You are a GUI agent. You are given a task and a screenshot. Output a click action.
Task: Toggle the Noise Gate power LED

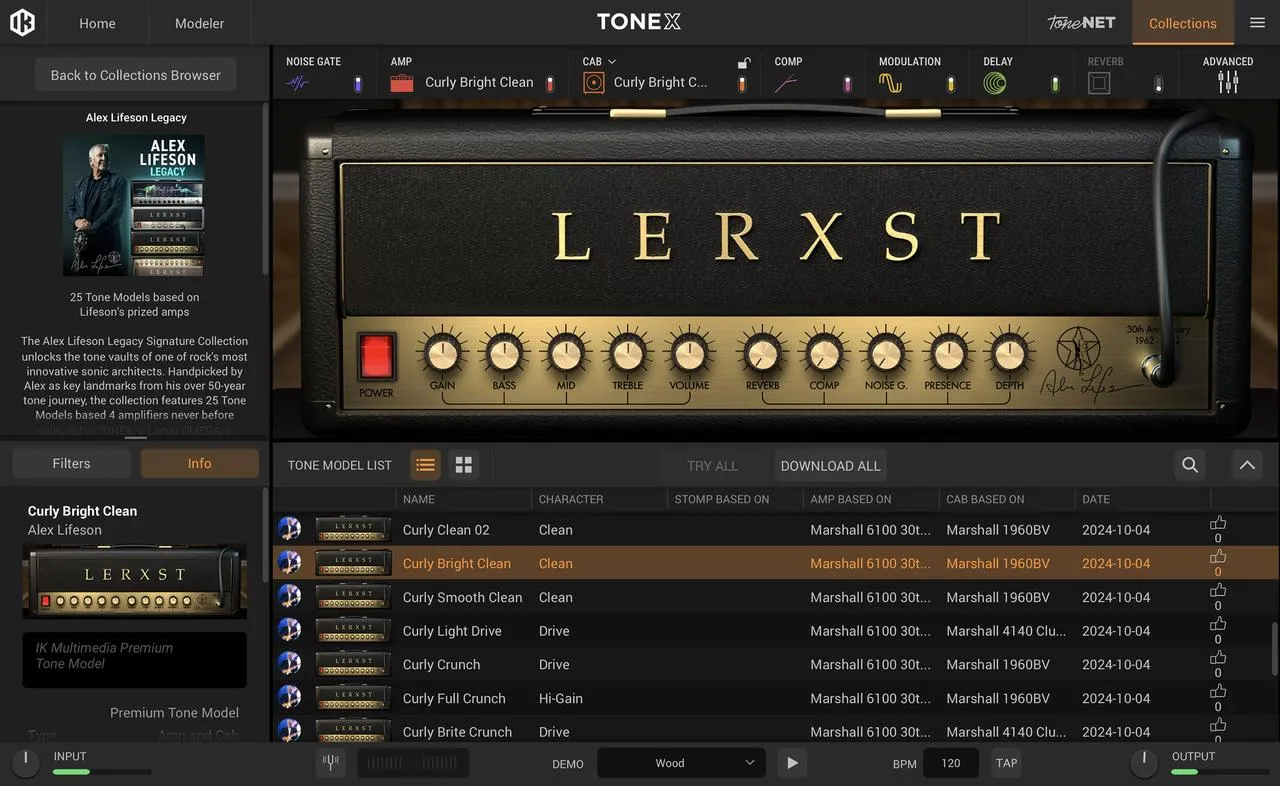point(358,84)
